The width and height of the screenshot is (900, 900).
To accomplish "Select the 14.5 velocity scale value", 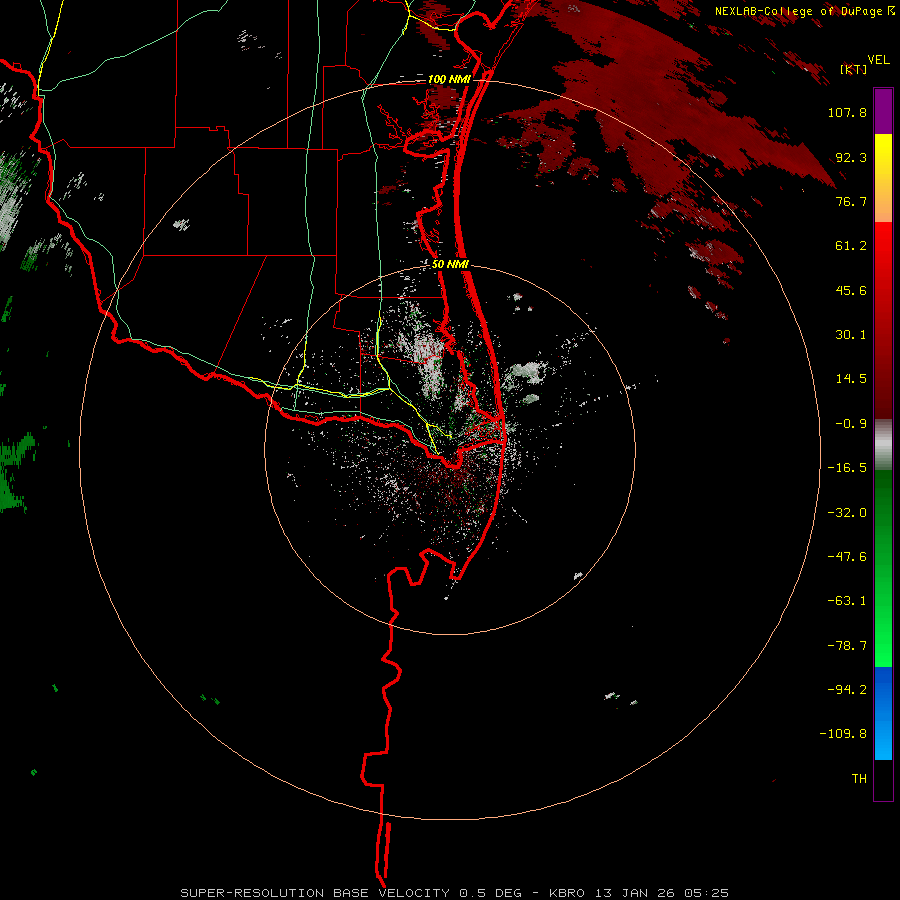I will (851, 379).
